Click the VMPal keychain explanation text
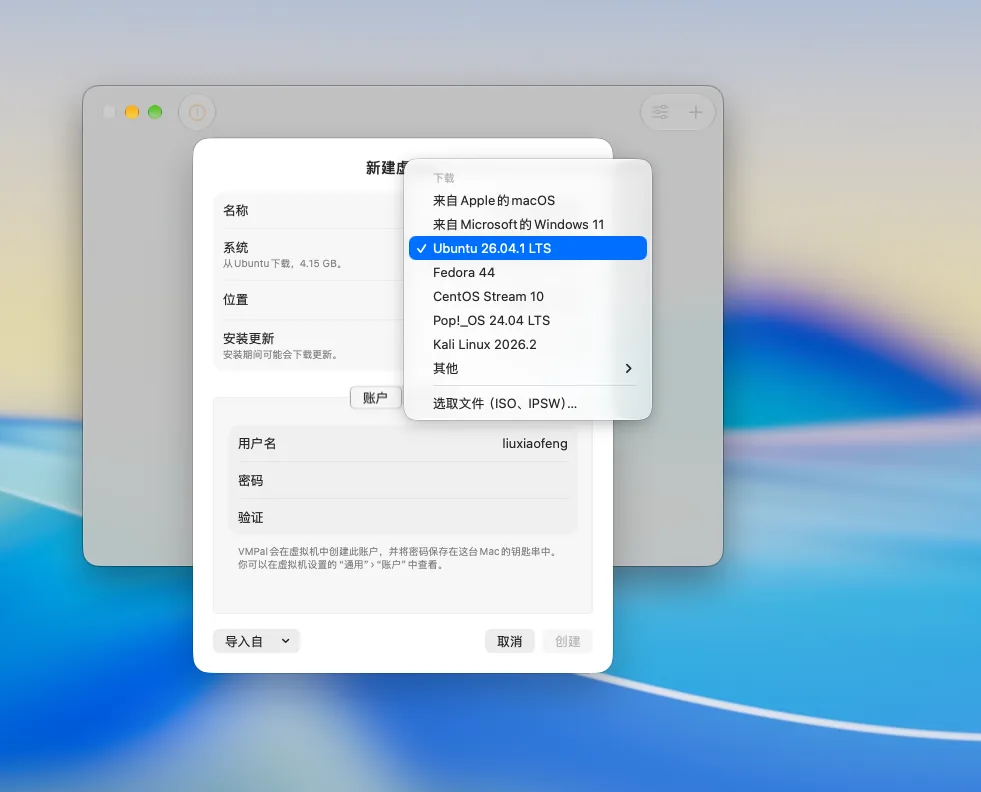981x792 pixels. 398,558
